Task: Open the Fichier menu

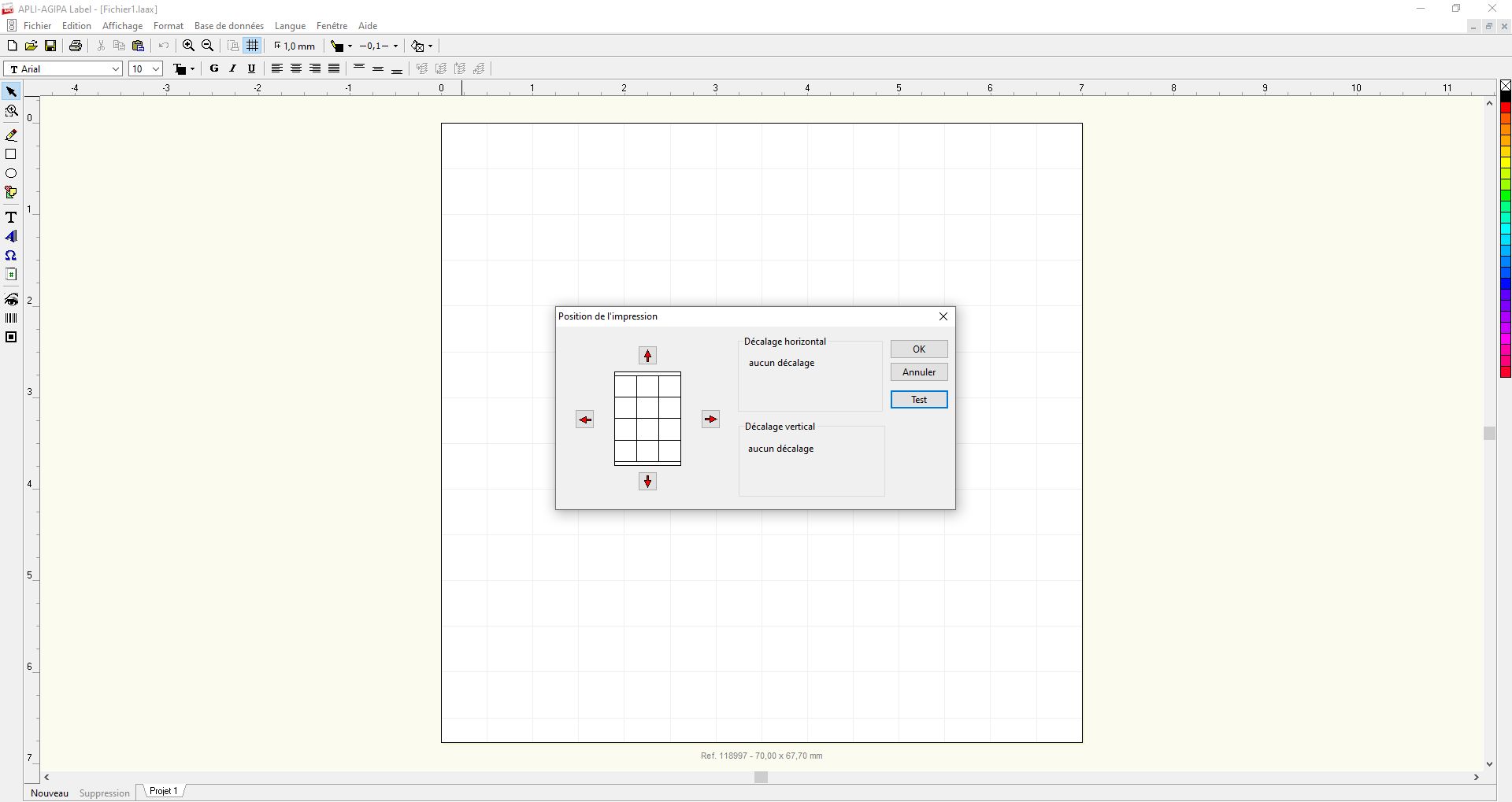Action: tap(37, 26)
